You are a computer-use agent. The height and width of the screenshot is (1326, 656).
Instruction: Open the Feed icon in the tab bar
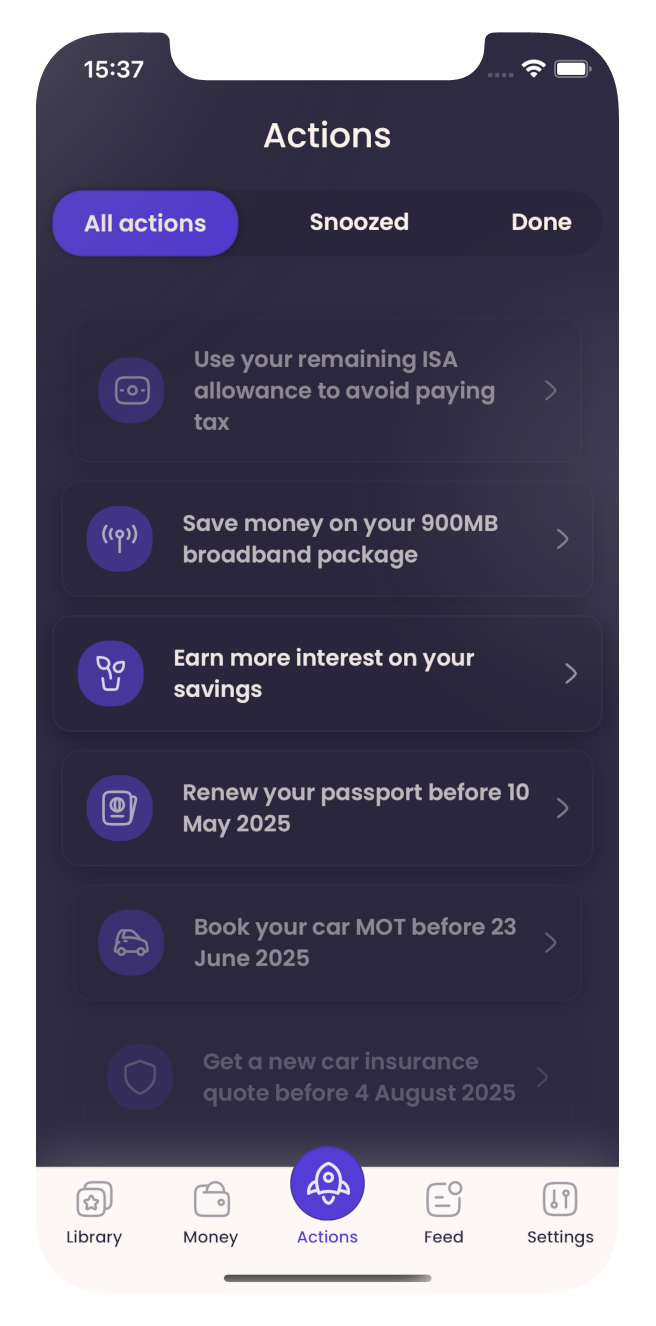[443, 1199]
